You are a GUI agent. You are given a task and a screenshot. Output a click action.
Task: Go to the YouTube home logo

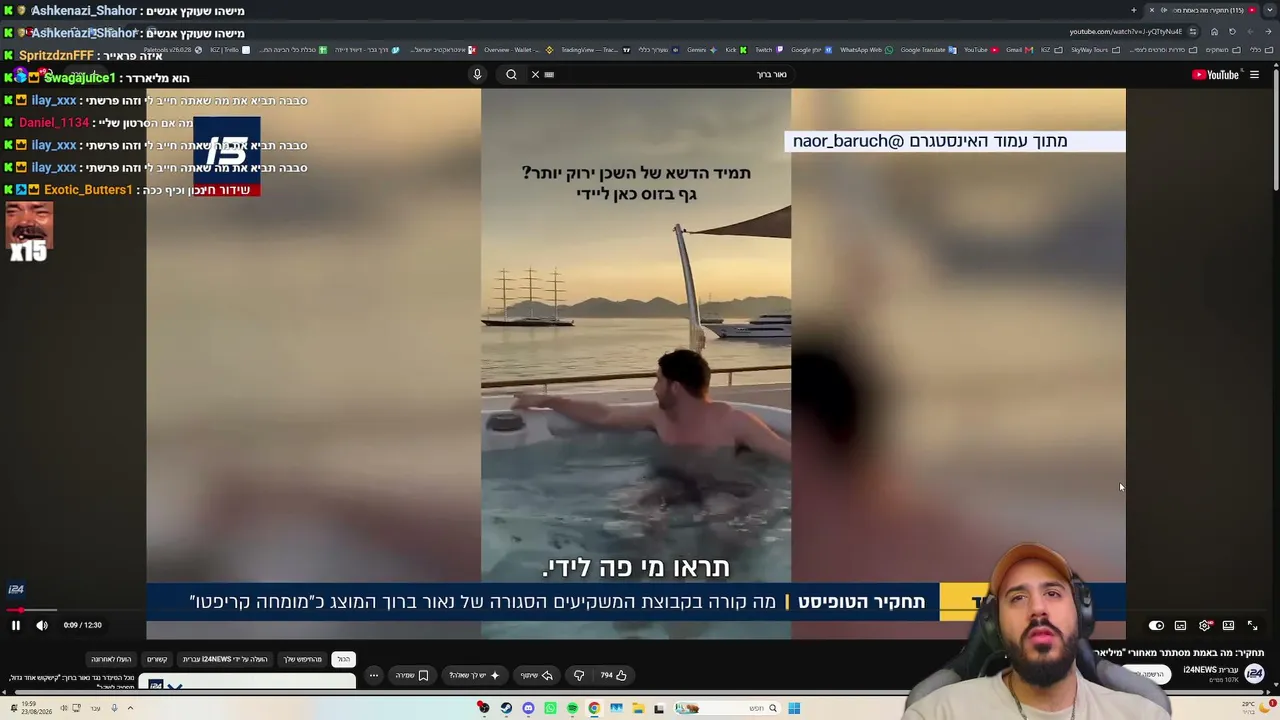tap(1216, 74)
